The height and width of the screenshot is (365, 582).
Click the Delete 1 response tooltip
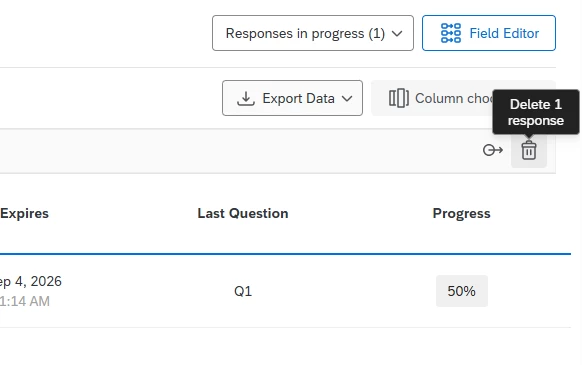click(x=536, y=112)
